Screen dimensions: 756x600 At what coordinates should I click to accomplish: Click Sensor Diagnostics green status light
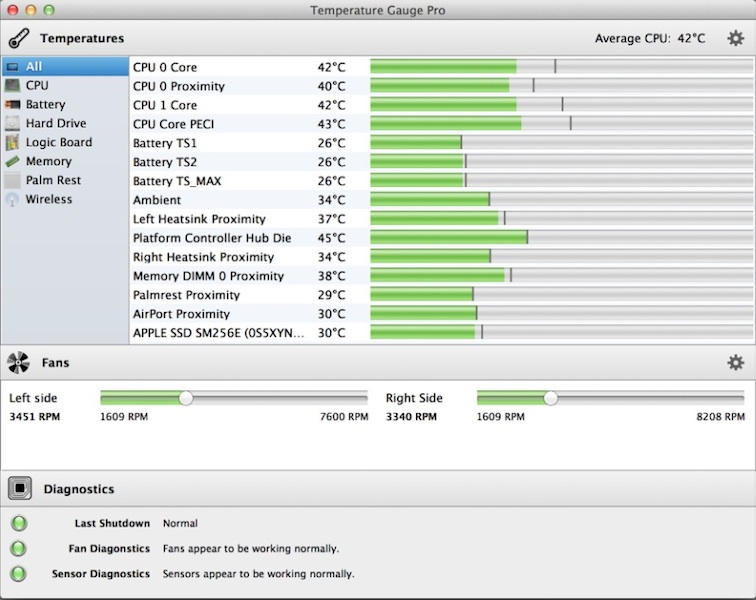click(19, 574)
